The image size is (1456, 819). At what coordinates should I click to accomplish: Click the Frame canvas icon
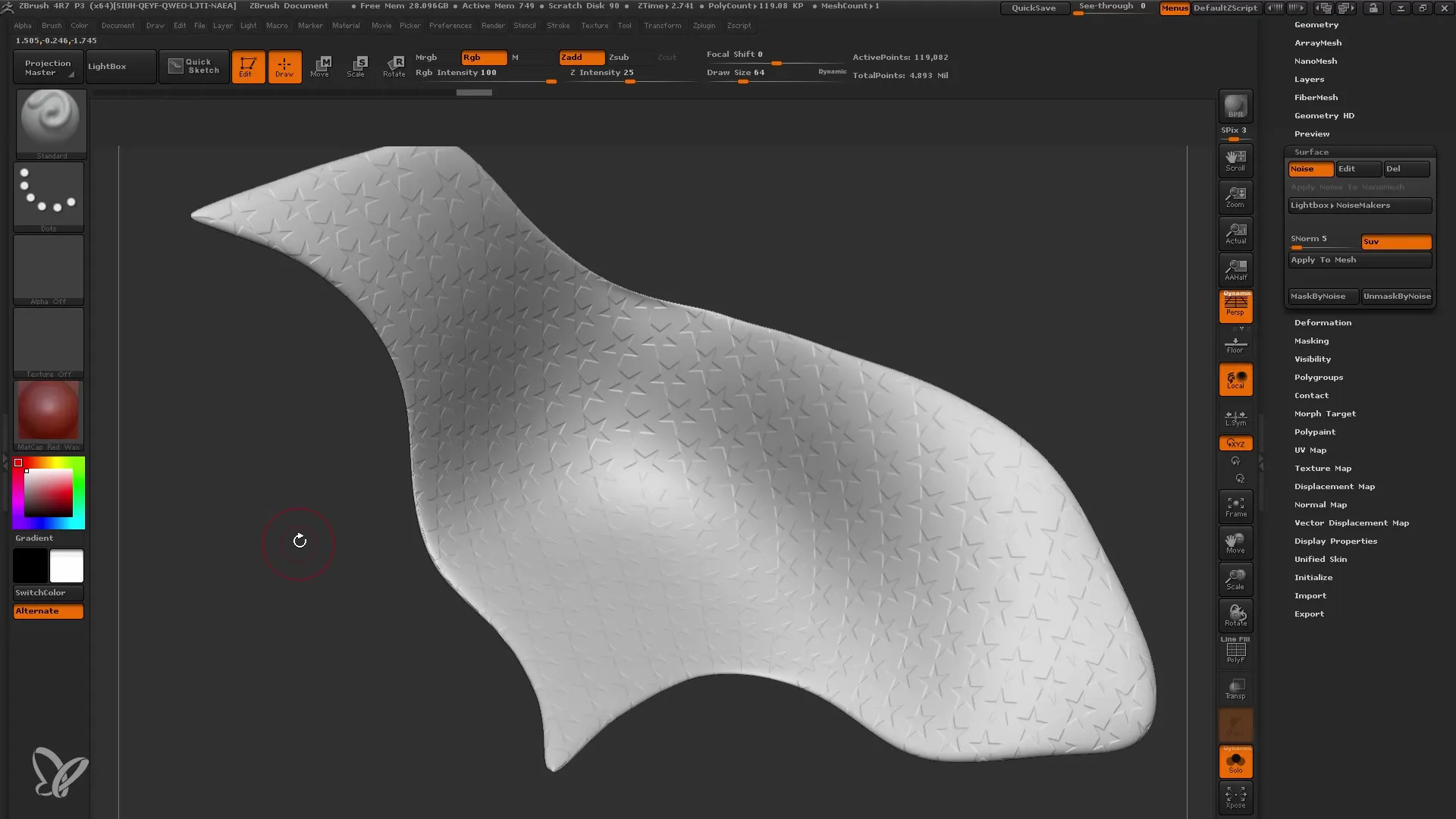pos(1235,507)
